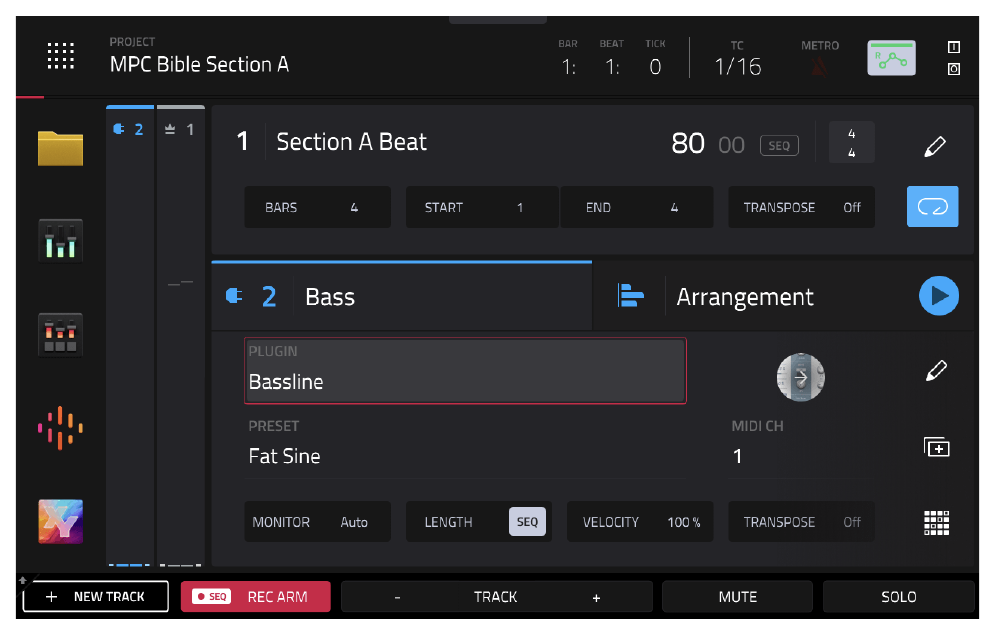Toggle track SOLO button
Viewport: 996px width, 636px height.
(x=898, y=597)
